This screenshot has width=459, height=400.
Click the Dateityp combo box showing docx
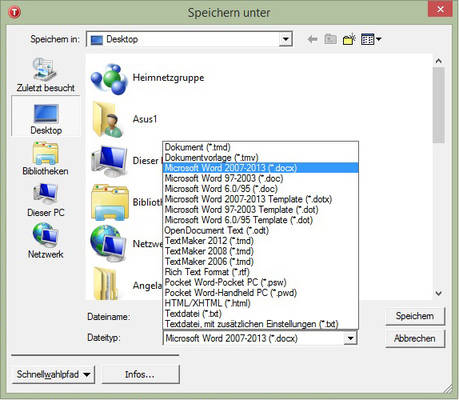pos(260,338)
